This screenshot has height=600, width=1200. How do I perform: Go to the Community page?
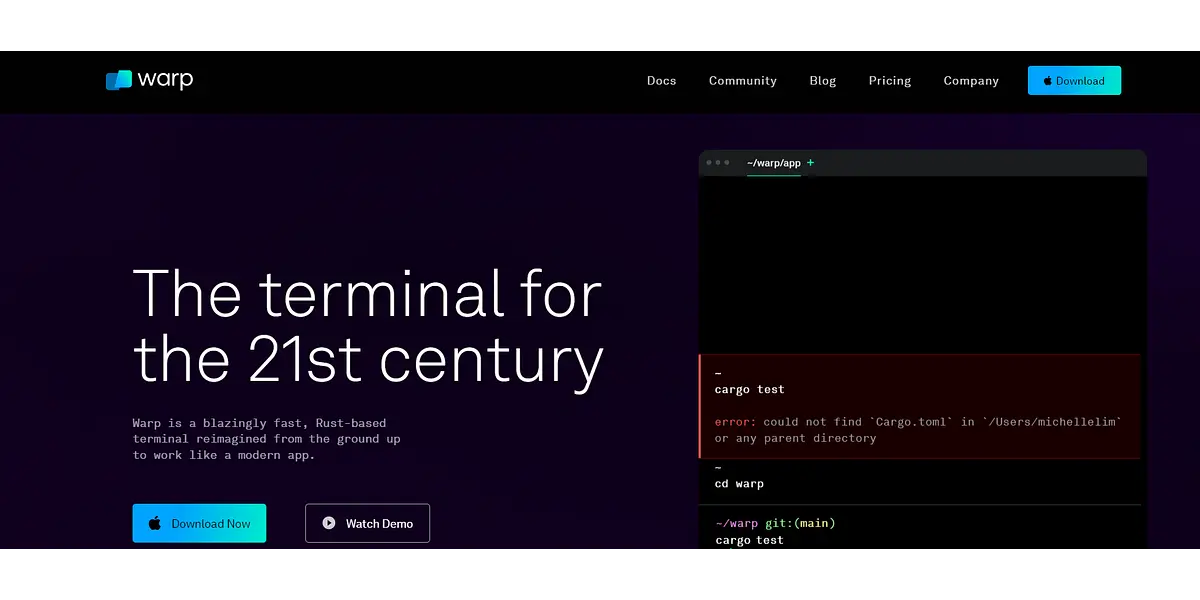coord(742,81)
